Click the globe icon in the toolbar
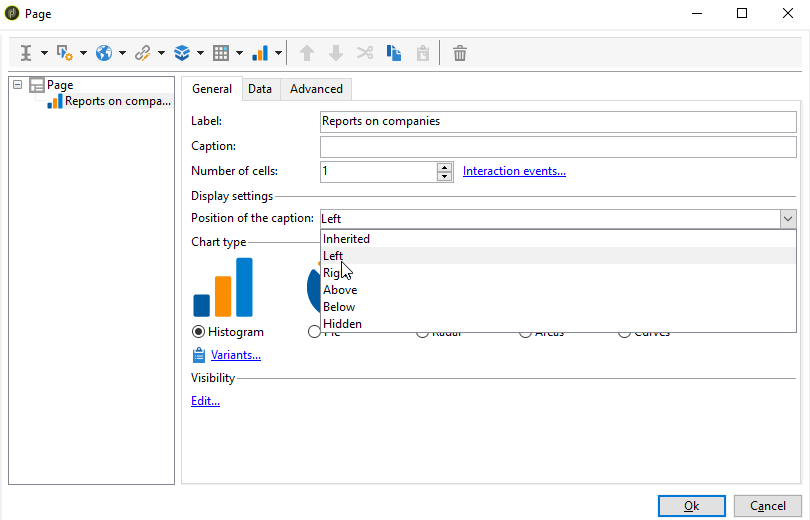The image size is (810, 520). 103,53
